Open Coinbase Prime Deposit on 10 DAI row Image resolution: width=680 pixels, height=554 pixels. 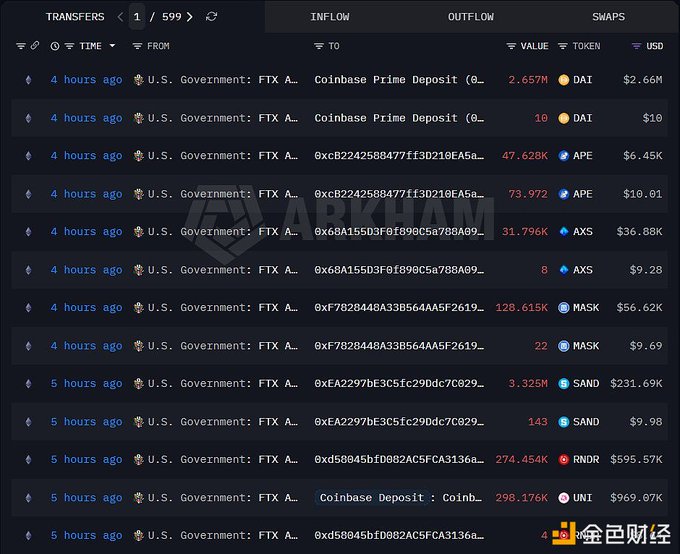click(399, 118)
